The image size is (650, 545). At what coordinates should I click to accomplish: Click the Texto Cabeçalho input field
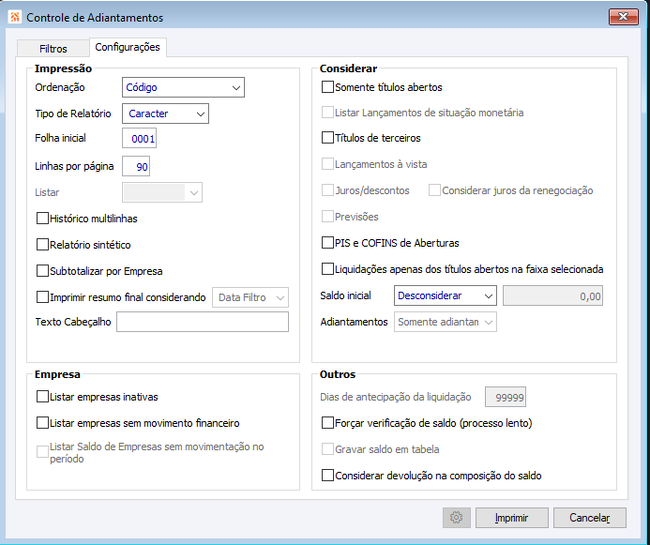click(202, 322)
